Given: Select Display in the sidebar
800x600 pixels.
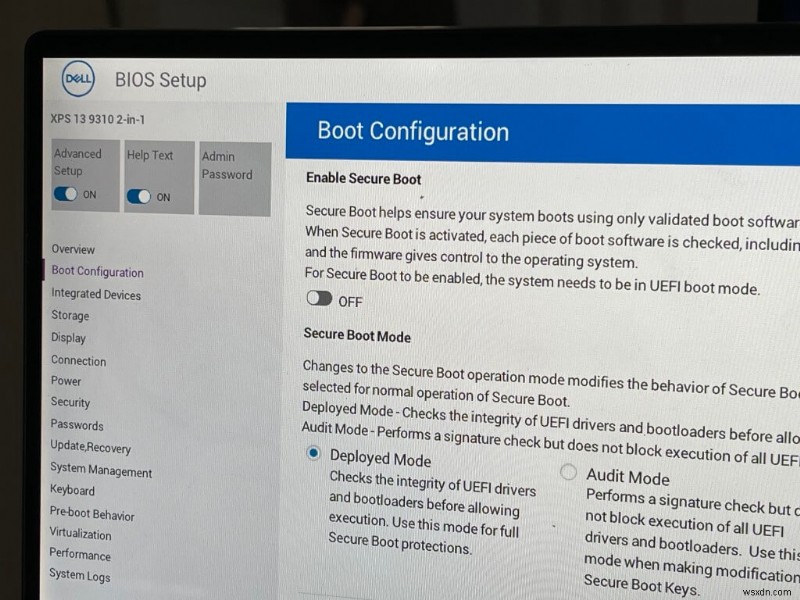Looking at the screenshot, I should (x=68, y=338).
